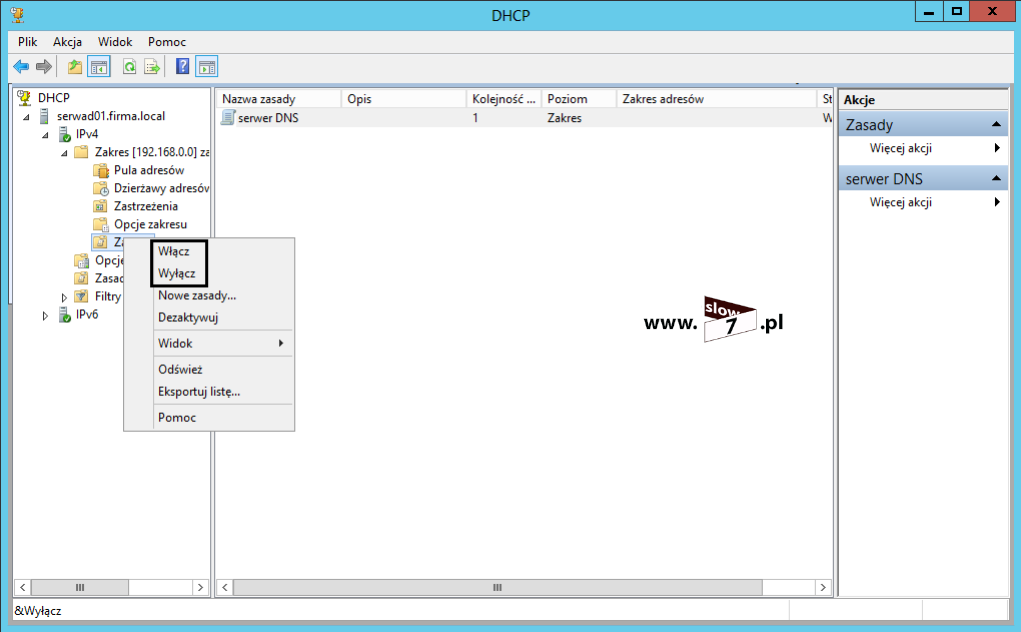Toggle the Action pane toolbar icon
Screen dimensions: 1021x632
coord(207,67)
